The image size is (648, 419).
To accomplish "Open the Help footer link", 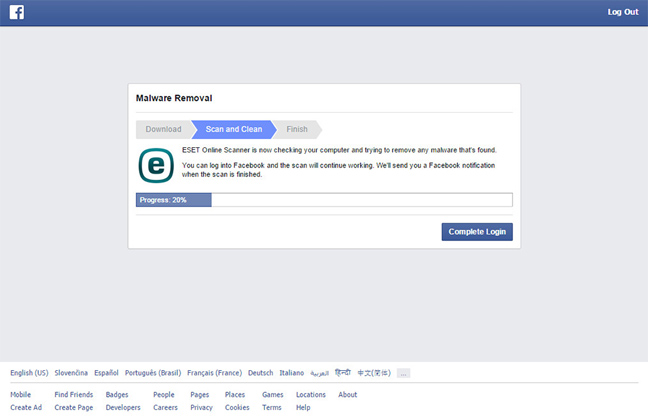I will coord(303,407).
